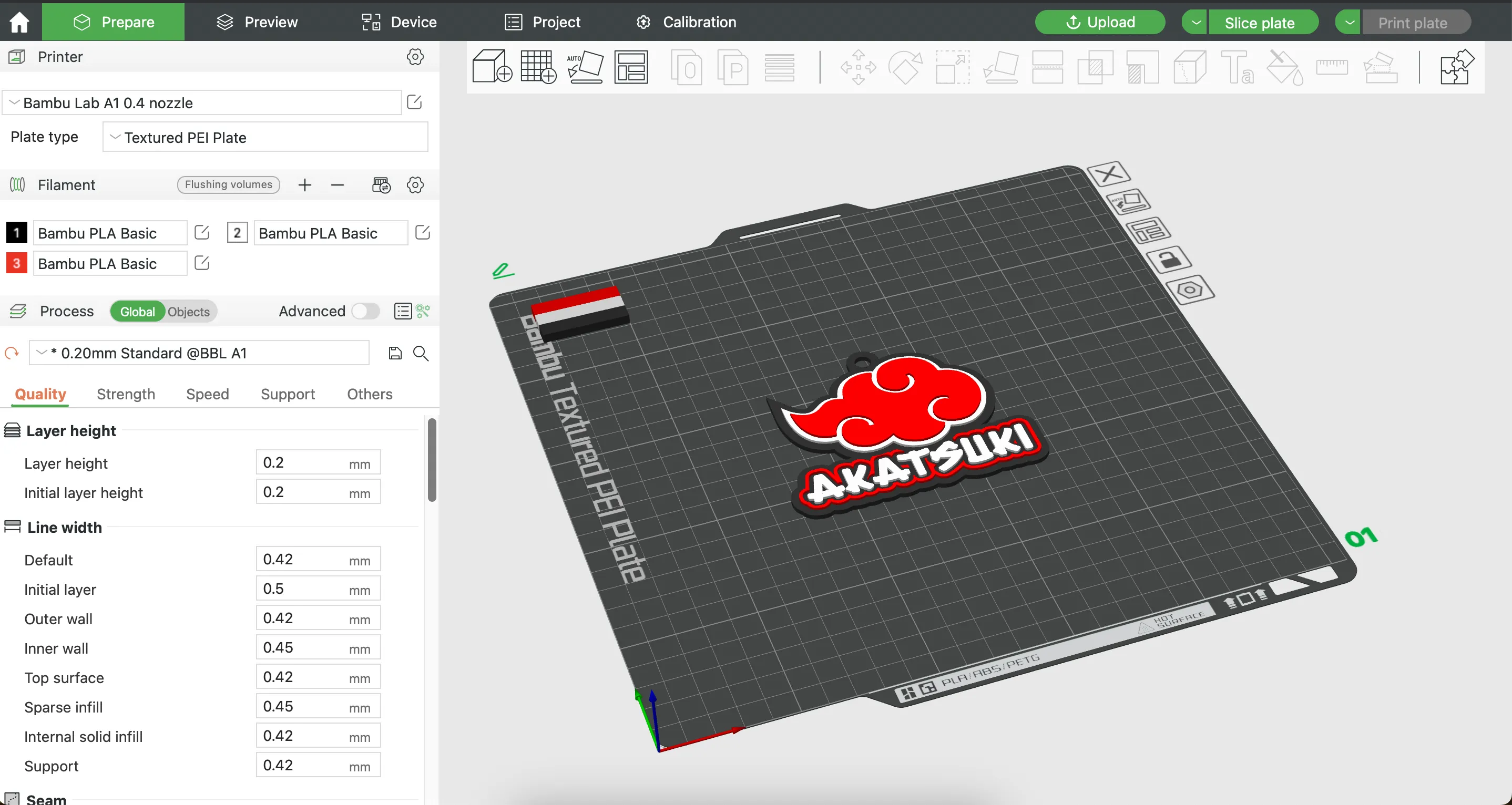This screenshot has width=1512, height=805.
Task: Open the Others settings tab
Action: click(x=370, y=394)
